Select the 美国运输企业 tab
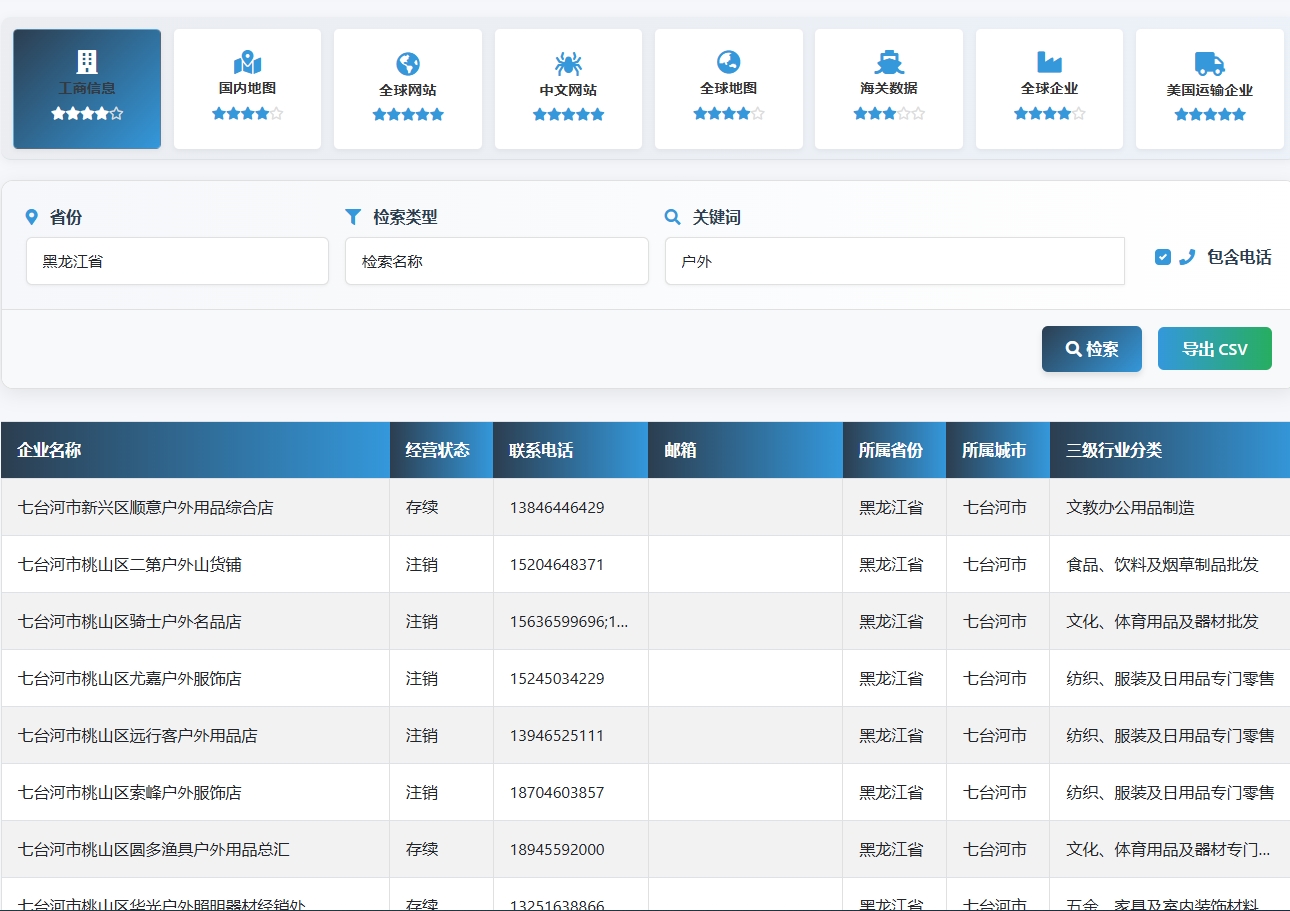The image size is (1290, 911). click(x=1210, y=89)
